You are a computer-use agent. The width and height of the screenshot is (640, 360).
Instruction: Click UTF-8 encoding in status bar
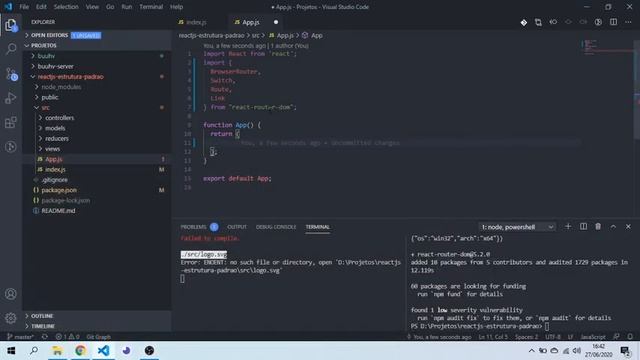[x=553, y=337]
